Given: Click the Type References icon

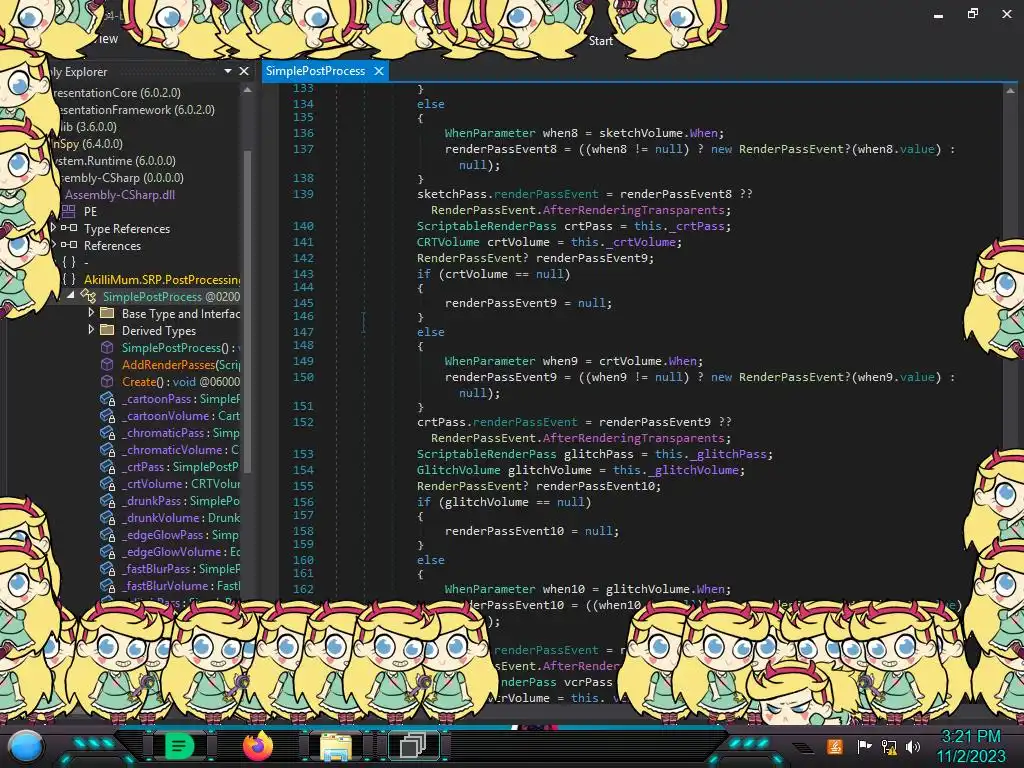Looking at the screenshot, I should pos(69,228).
